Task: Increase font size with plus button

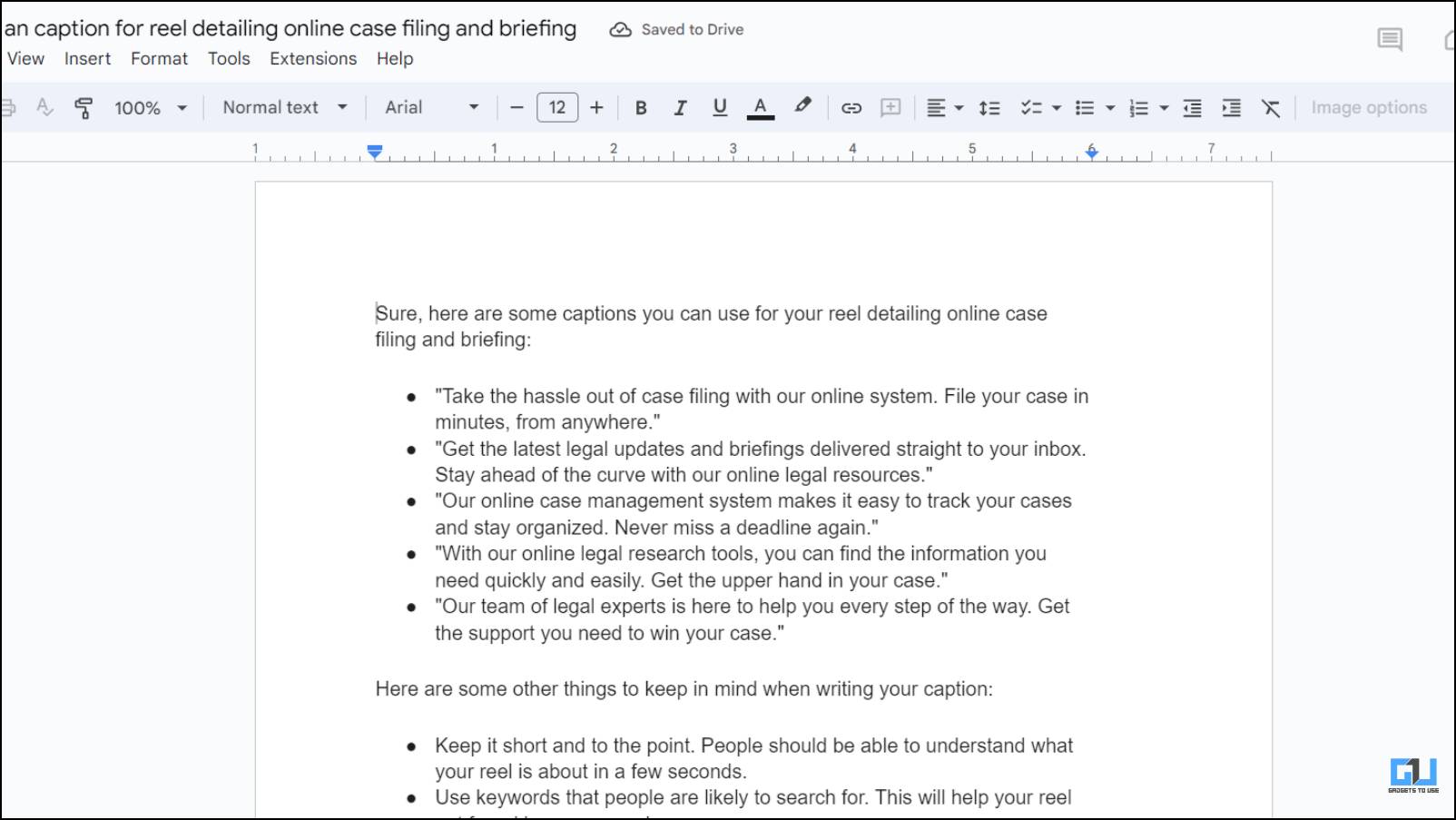Action: pos(596,107)
